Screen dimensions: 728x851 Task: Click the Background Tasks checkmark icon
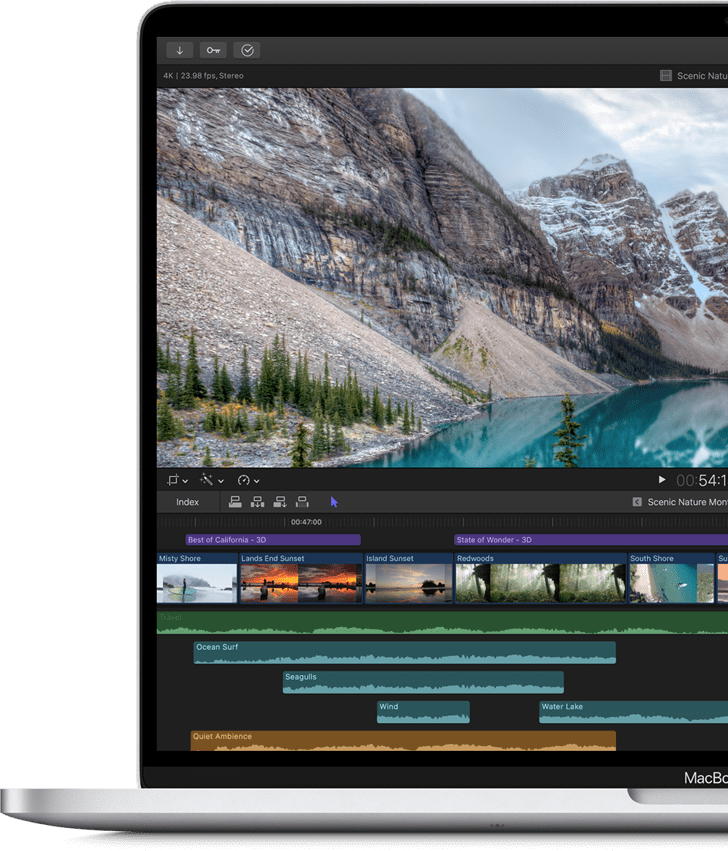click(247, 50)
